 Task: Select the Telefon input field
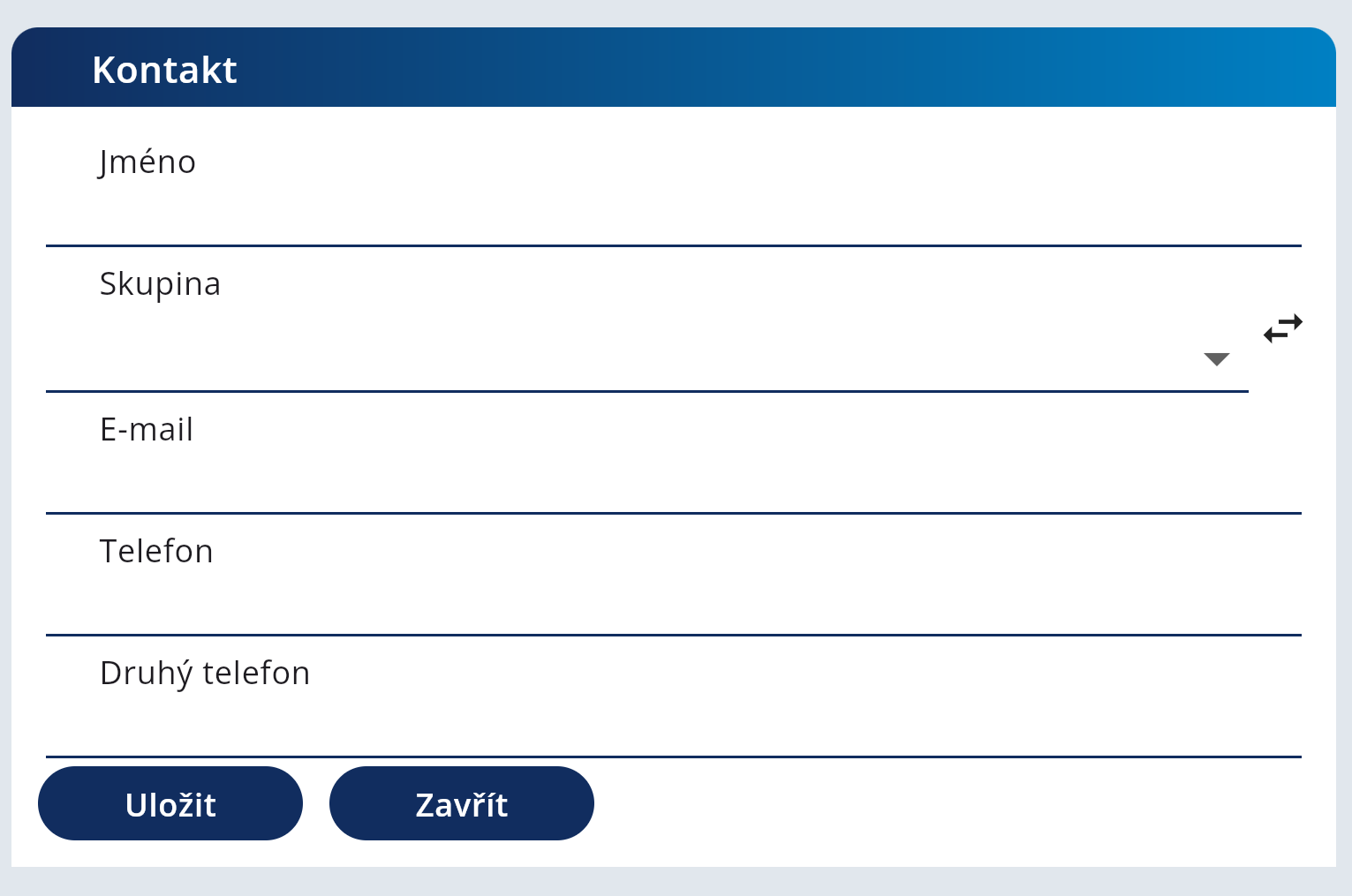[671, 601]
